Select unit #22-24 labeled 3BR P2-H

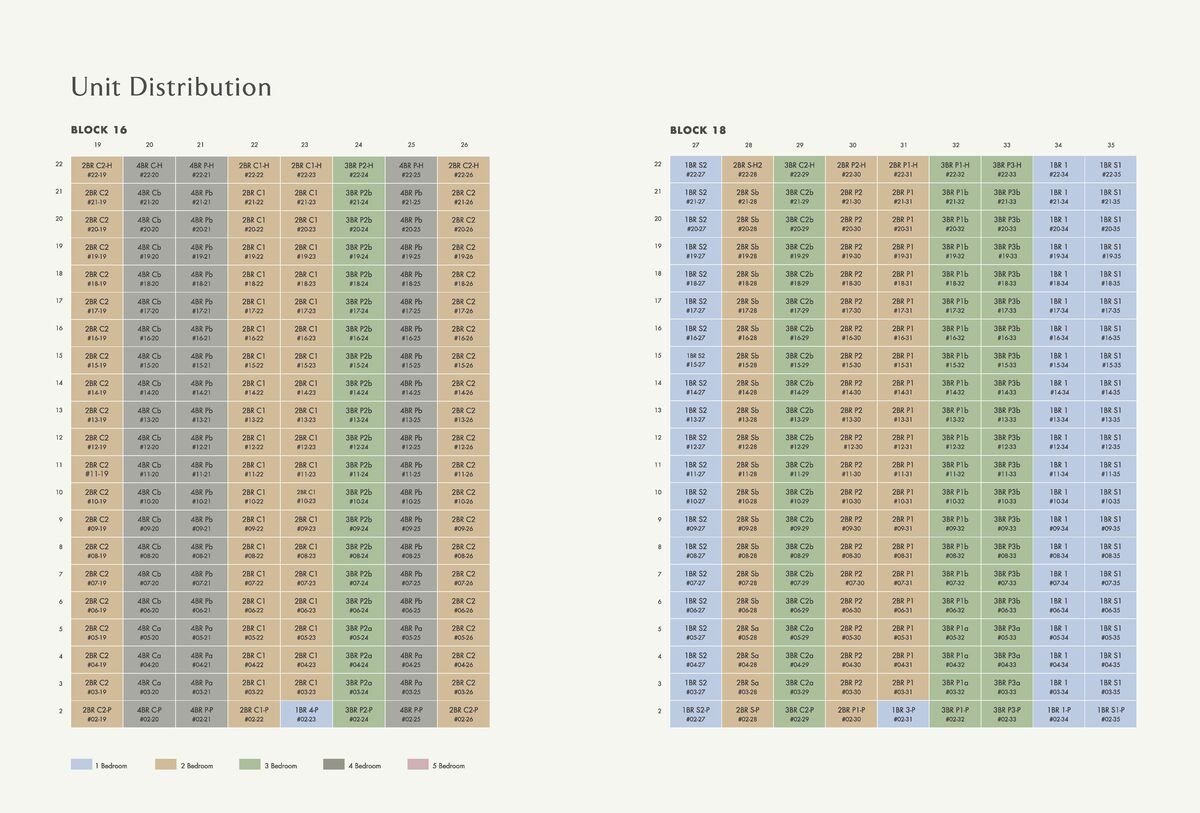point(358,170)
